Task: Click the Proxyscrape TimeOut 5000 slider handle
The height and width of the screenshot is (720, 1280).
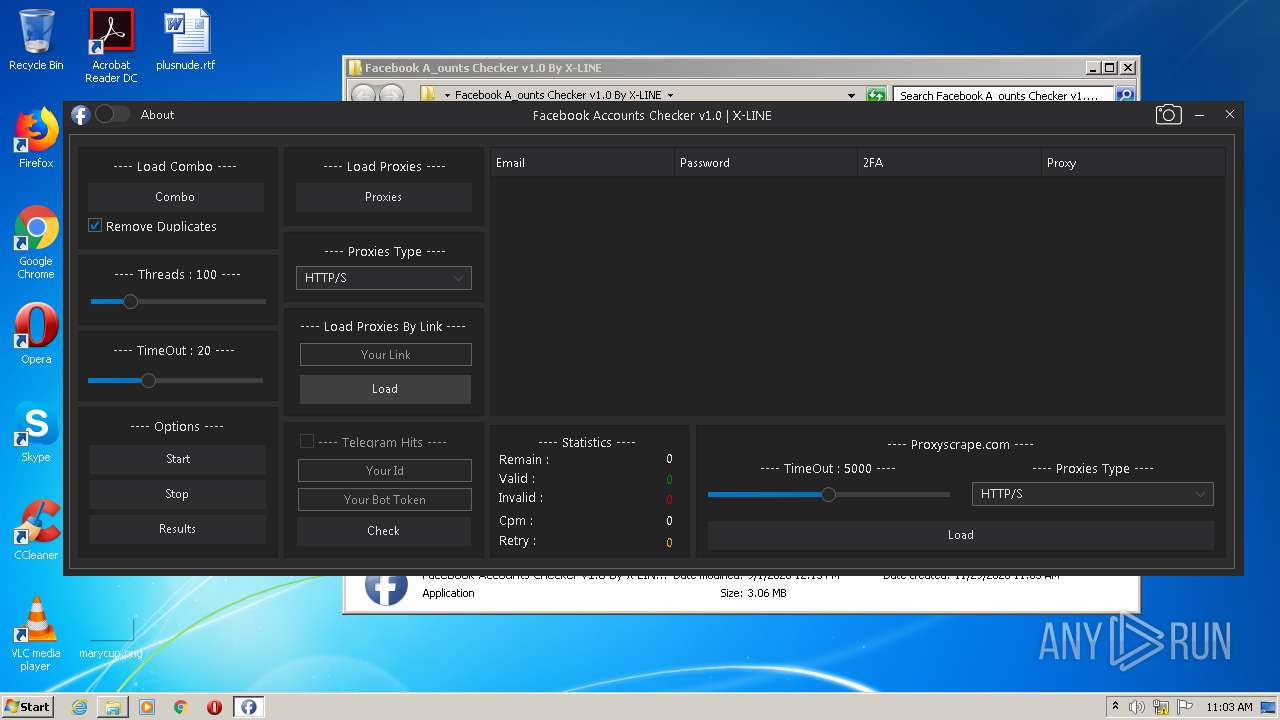Action: [828, 494]
